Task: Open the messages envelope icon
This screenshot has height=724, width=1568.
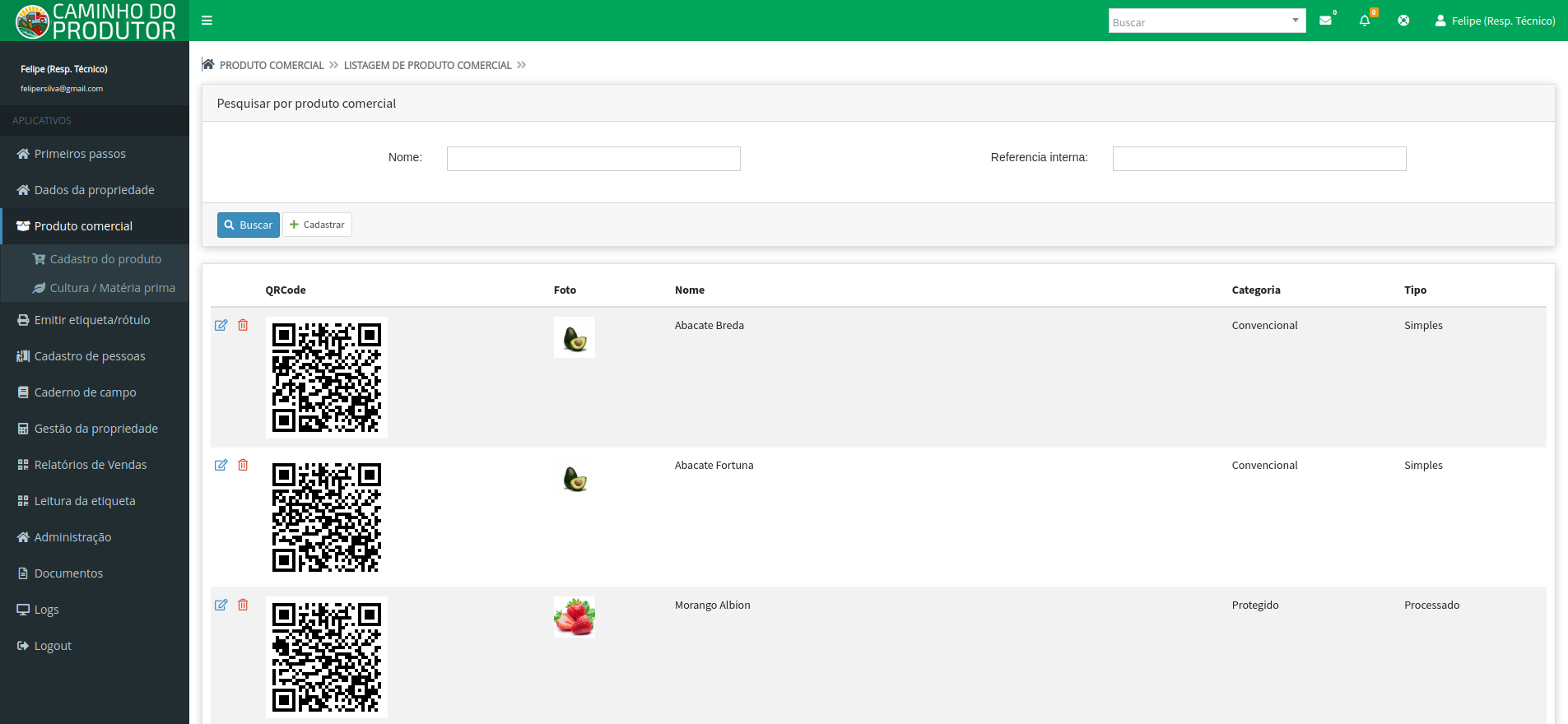Action: (1325, 21)
